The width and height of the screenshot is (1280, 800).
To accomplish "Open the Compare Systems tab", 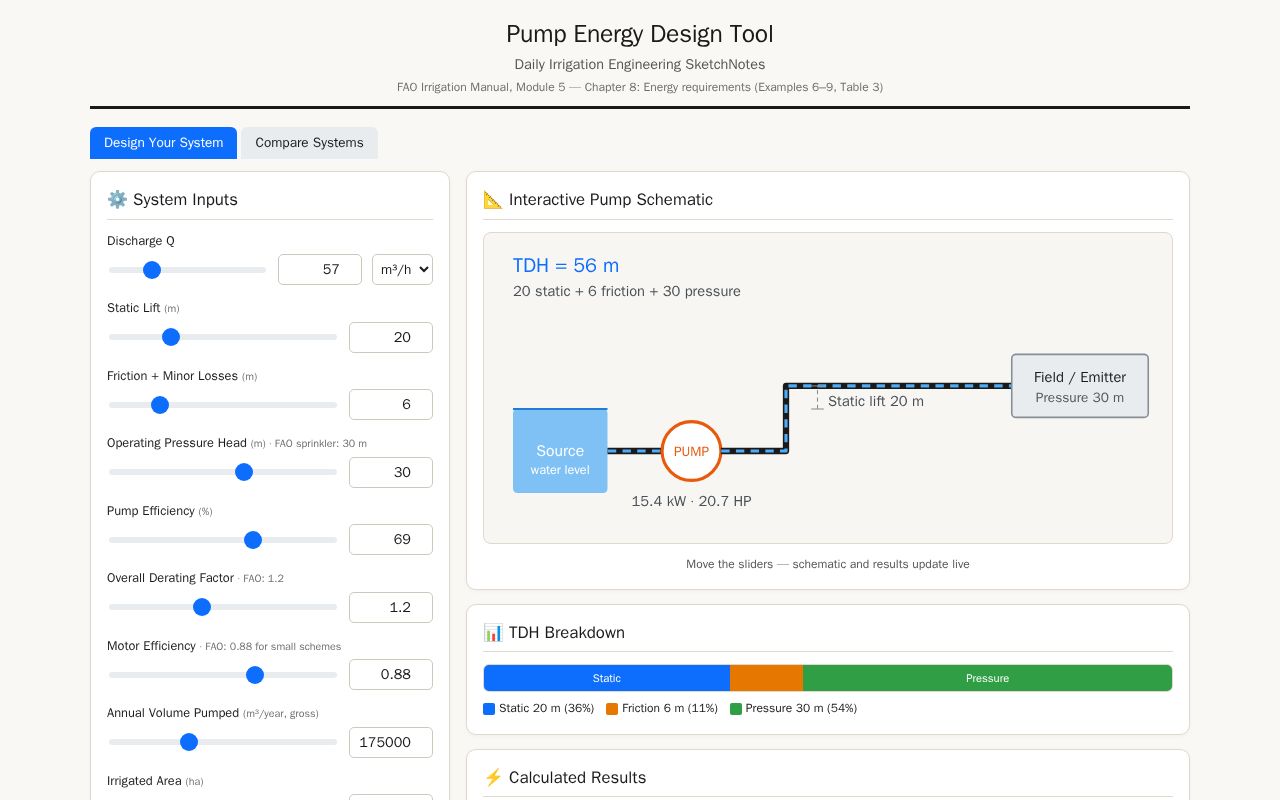I will coord(309,143).
